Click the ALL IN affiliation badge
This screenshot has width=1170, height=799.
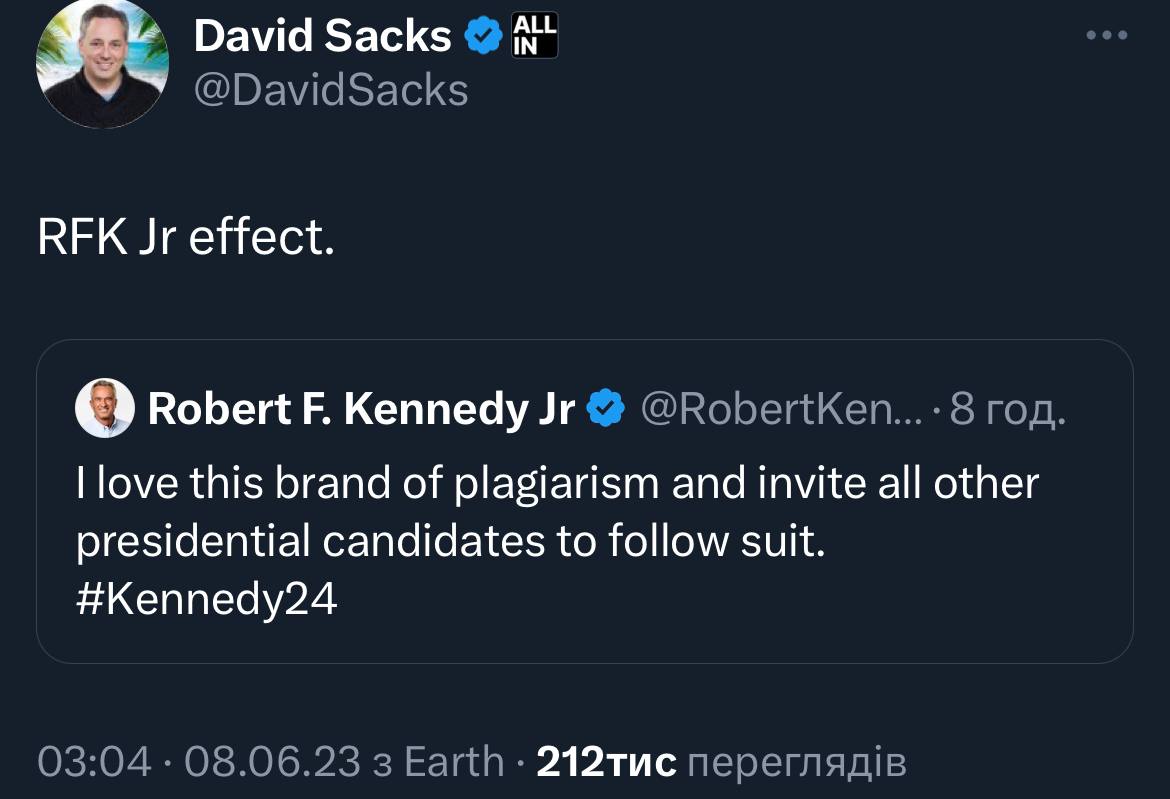coord(534,37)
